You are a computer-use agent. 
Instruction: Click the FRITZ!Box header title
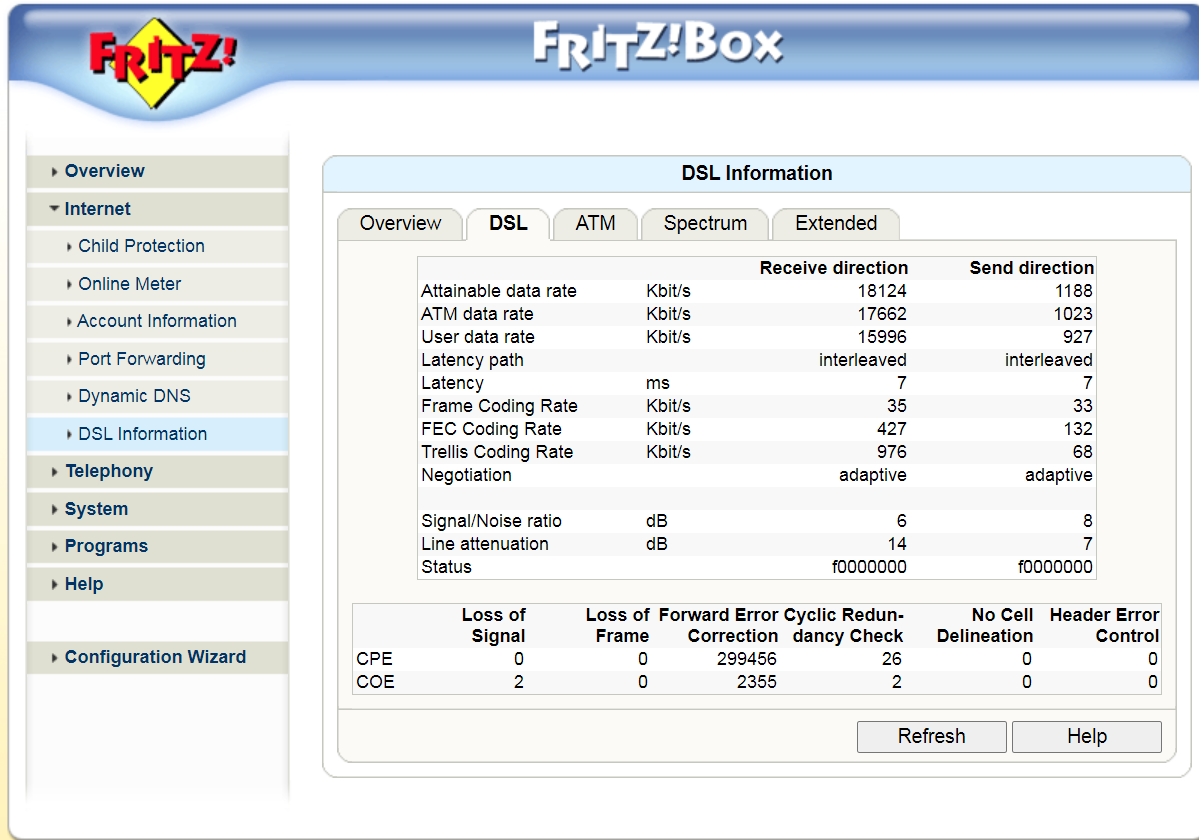(658, 44)
